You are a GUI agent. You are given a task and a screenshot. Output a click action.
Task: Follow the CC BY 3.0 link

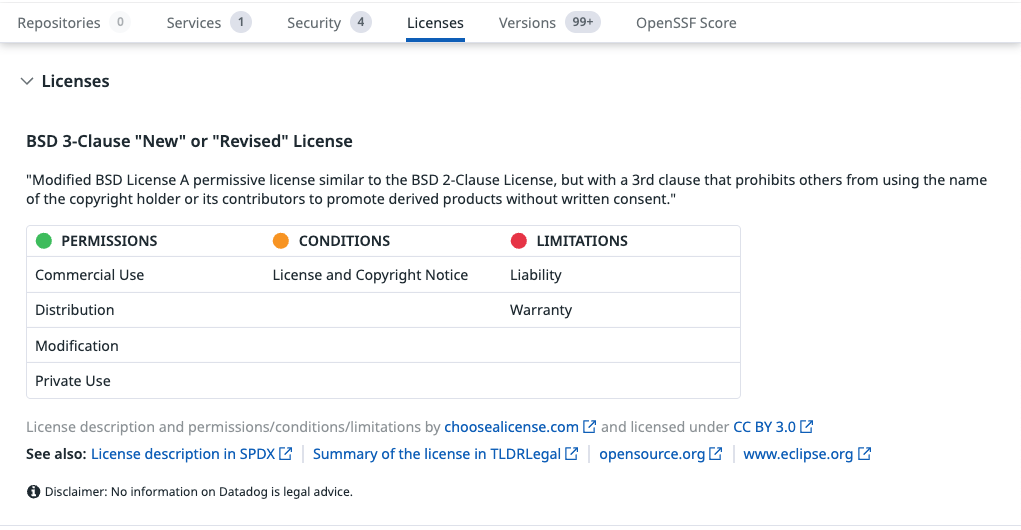[x=764, y=427]
